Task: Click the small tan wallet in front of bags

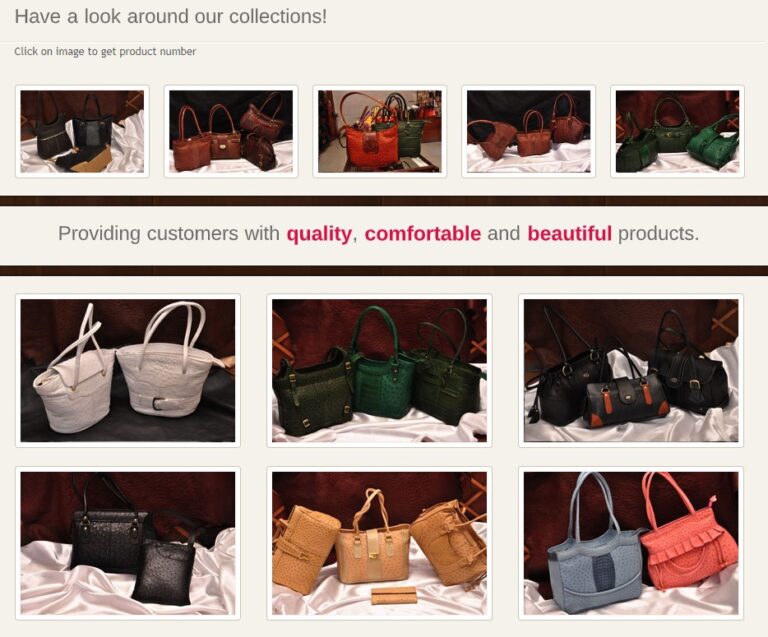Action: pos(394,595)
